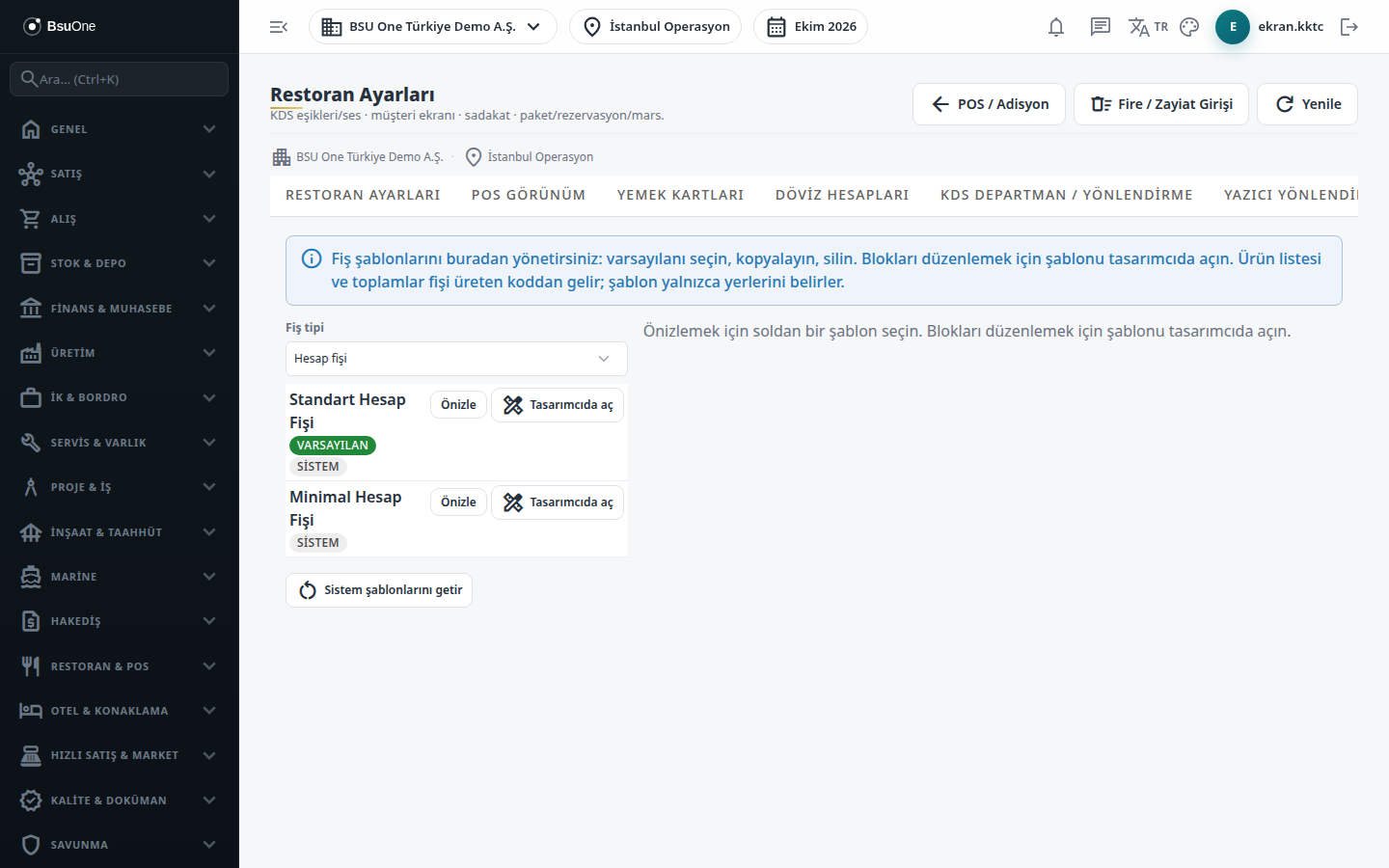Switch to the Yemek Kartları tab
This screenshot has width=1389, height=868.
pyautogui.click(x=681, y=195)
